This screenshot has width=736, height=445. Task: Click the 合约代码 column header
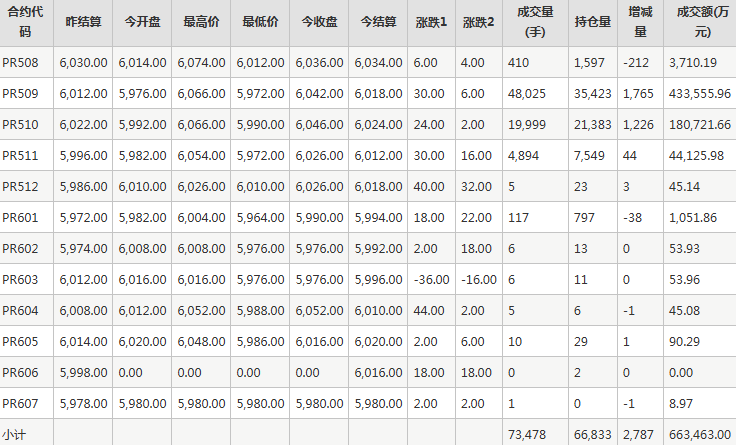25,22
